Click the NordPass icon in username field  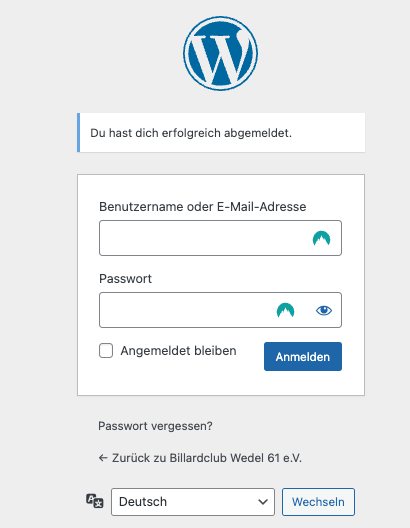click(x=321, y=238)
